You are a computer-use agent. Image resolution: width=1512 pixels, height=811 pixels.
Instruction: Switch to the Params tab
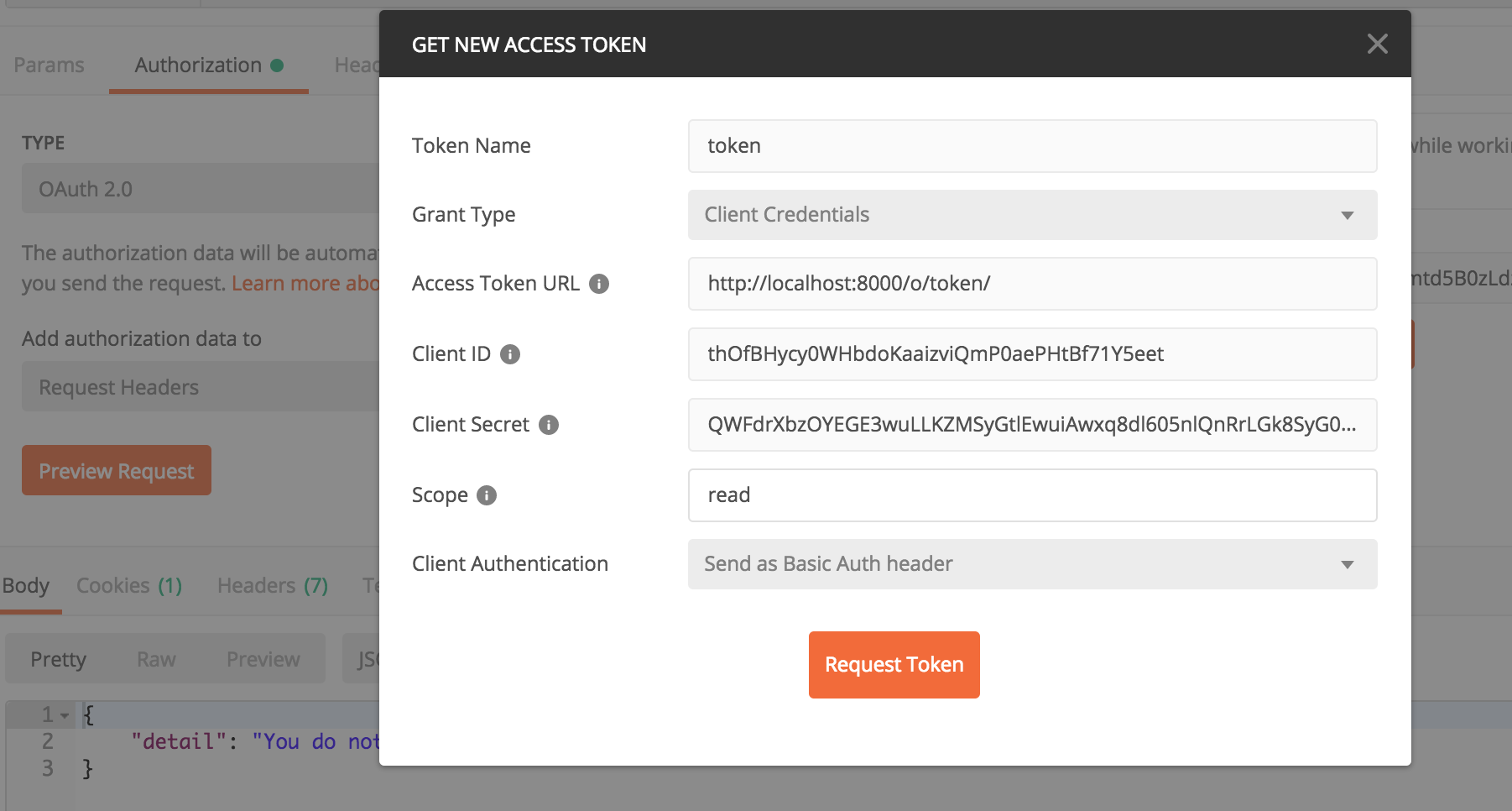pyautogui.click(x=49, y=65)
